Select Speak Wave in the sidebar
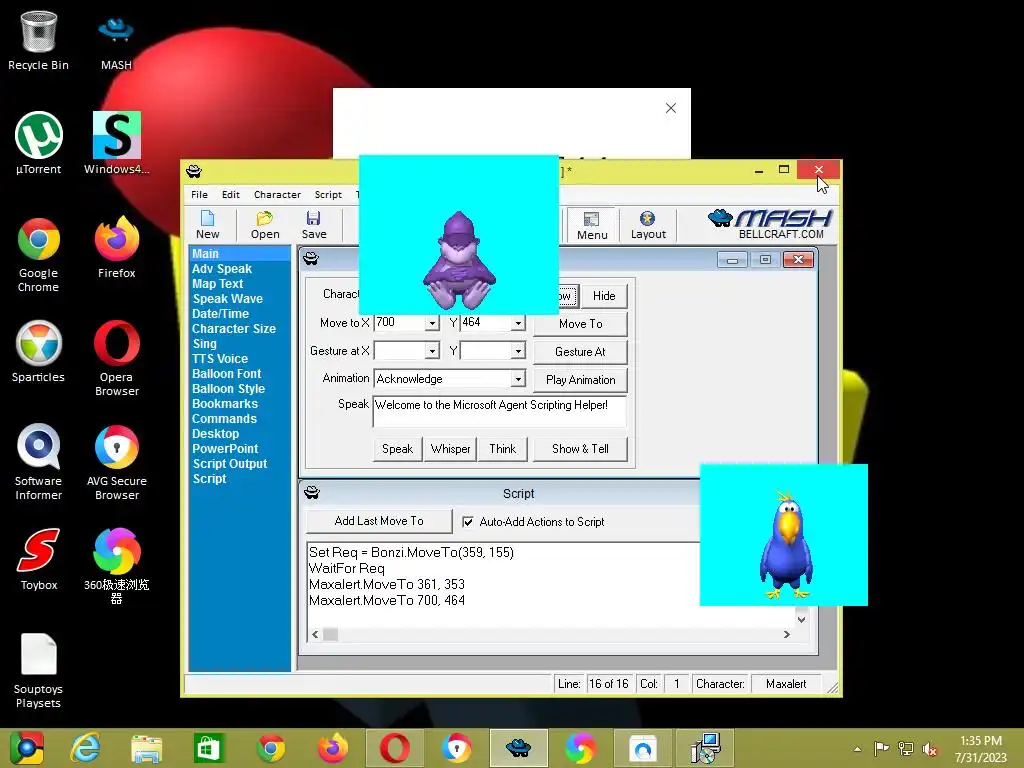Screen dimensions: 1024x768 [240, 298]
